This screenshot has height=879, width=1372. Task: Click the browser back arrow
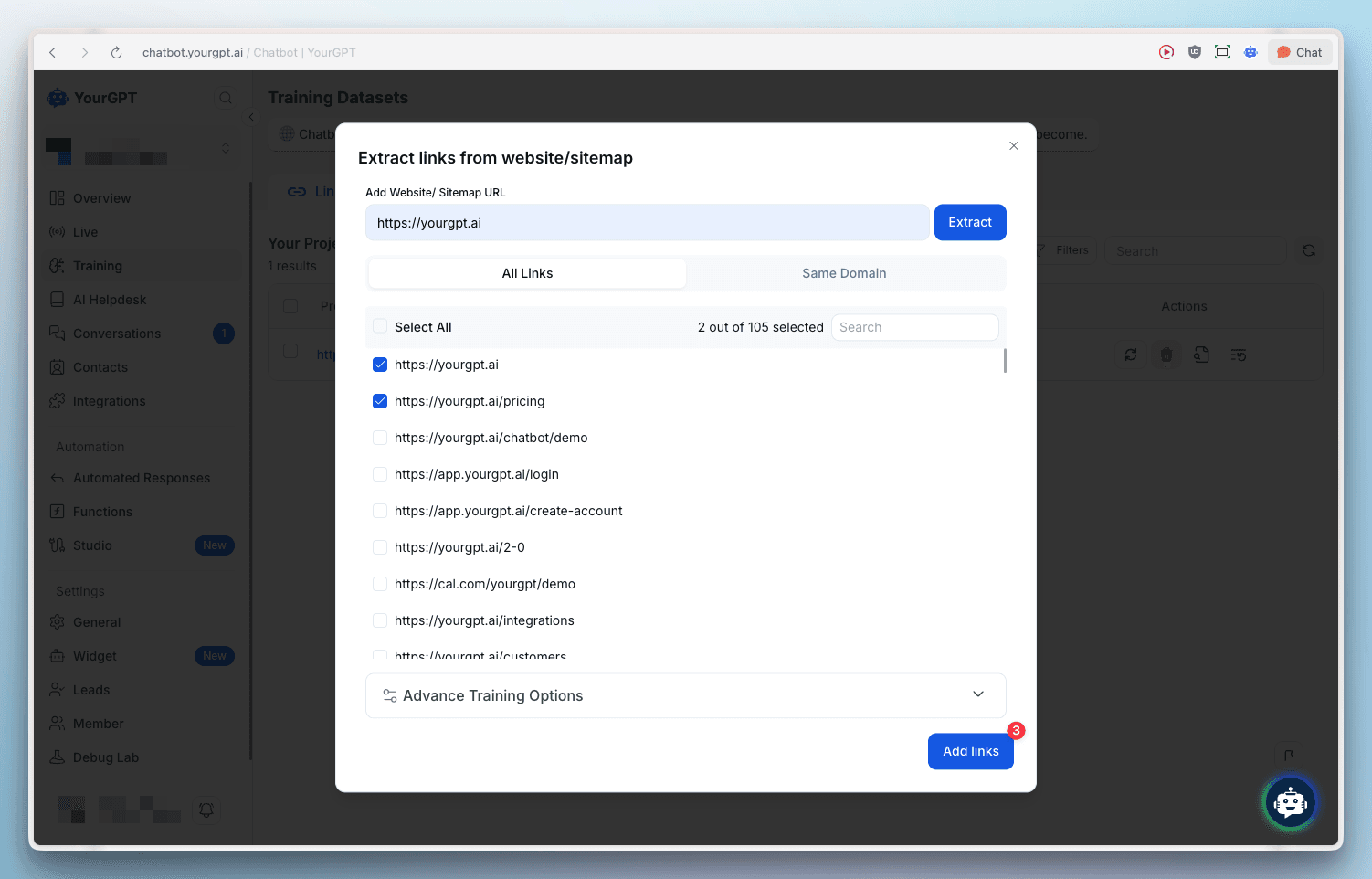coord(53,53)
